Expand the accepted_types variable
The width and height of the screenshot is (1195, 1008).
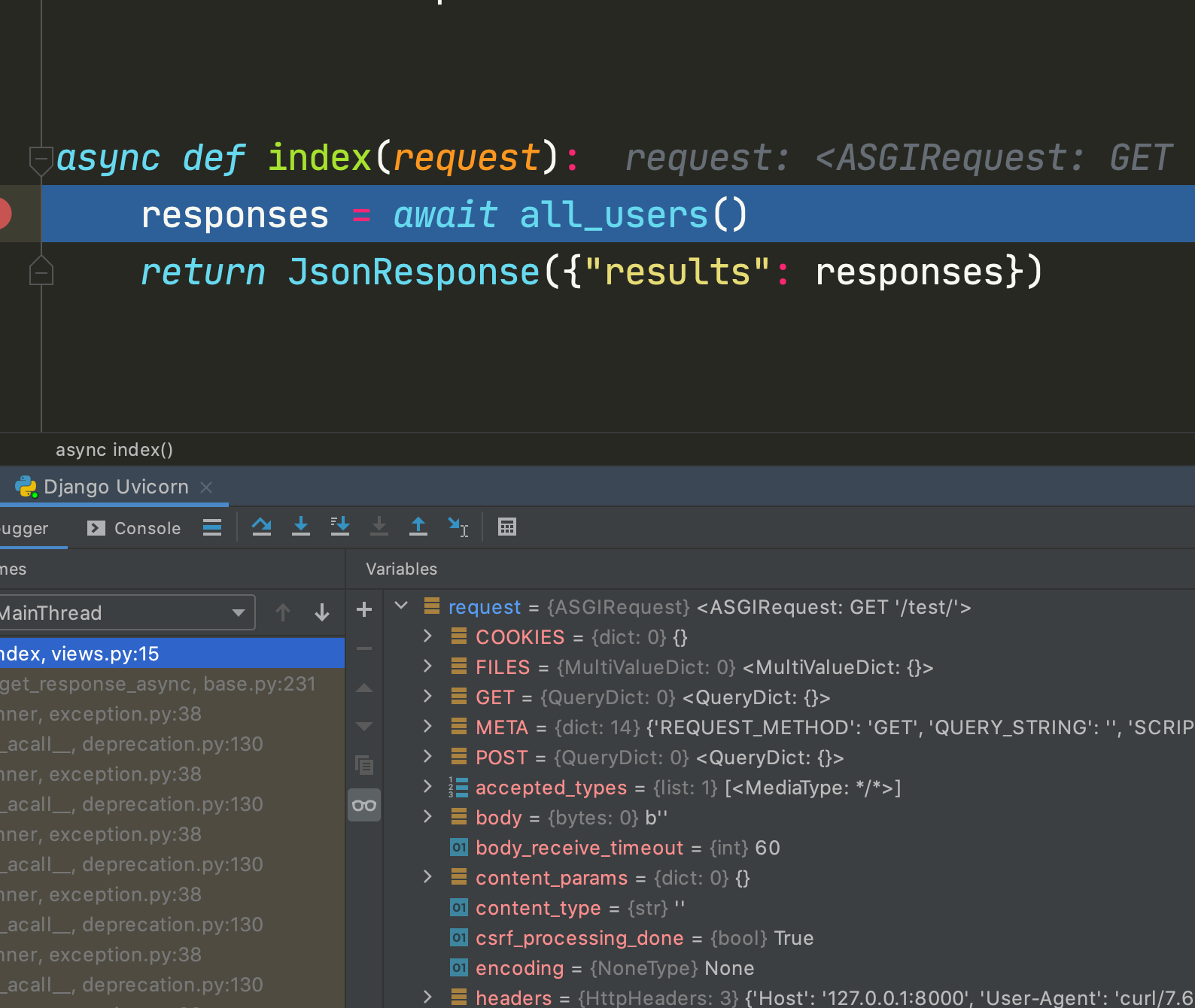[x=427, y=787]
